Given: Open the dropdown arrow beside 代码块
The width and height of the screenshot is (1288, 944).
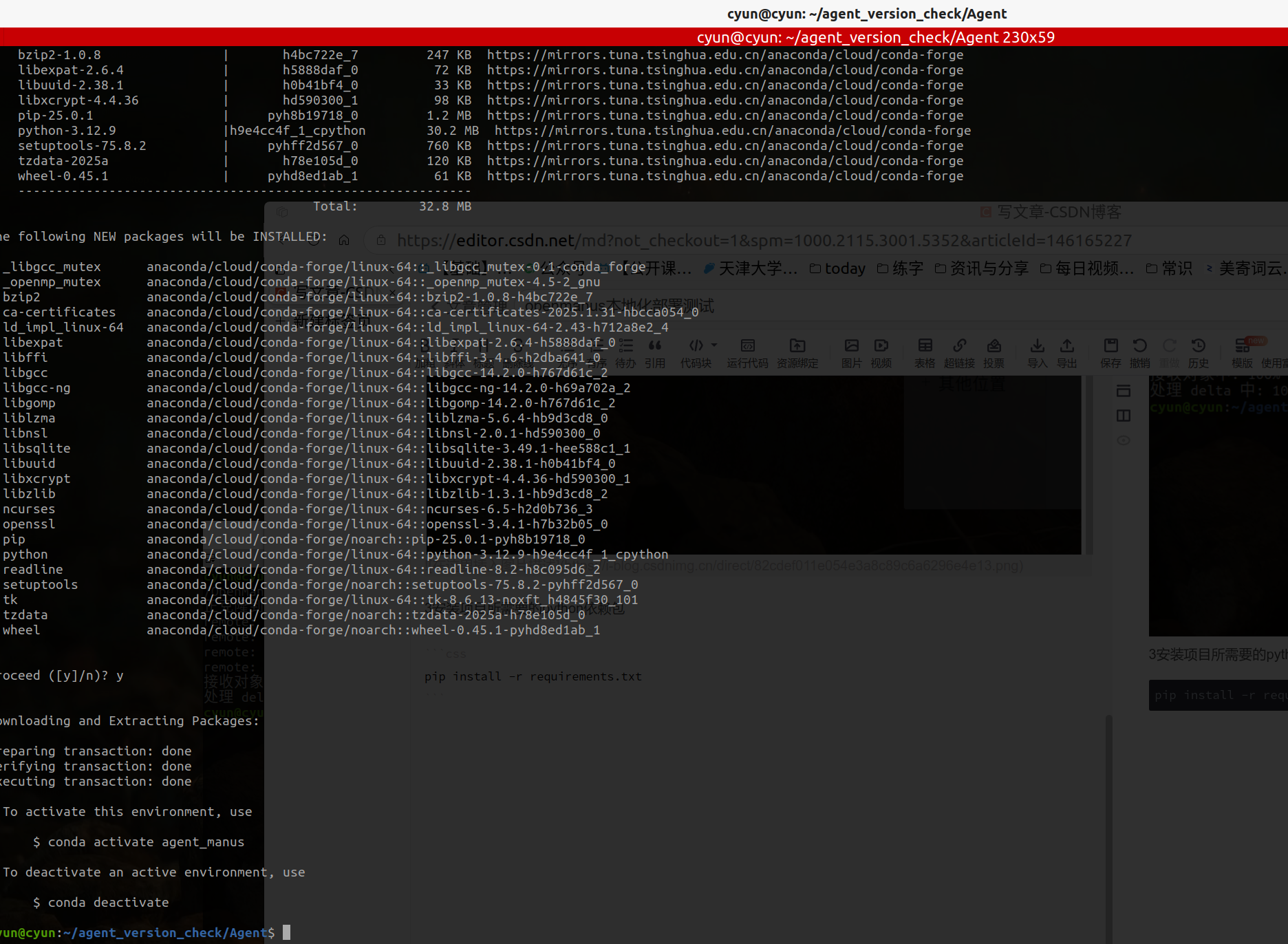Looking at the screenshot, I should click(714, 345).
